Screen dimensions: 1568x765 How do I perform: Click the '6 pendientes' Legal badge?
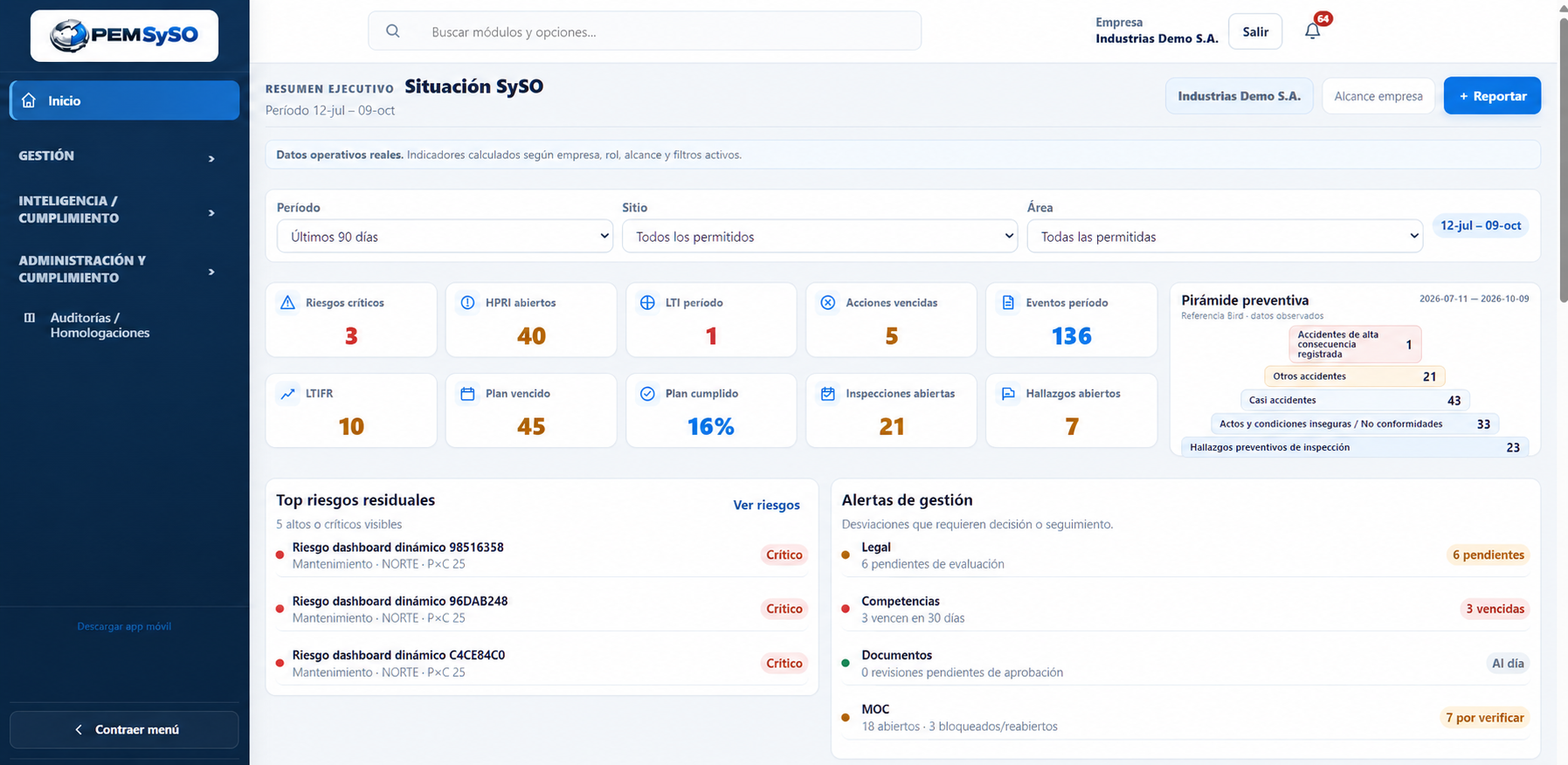tap(1488, 555)
